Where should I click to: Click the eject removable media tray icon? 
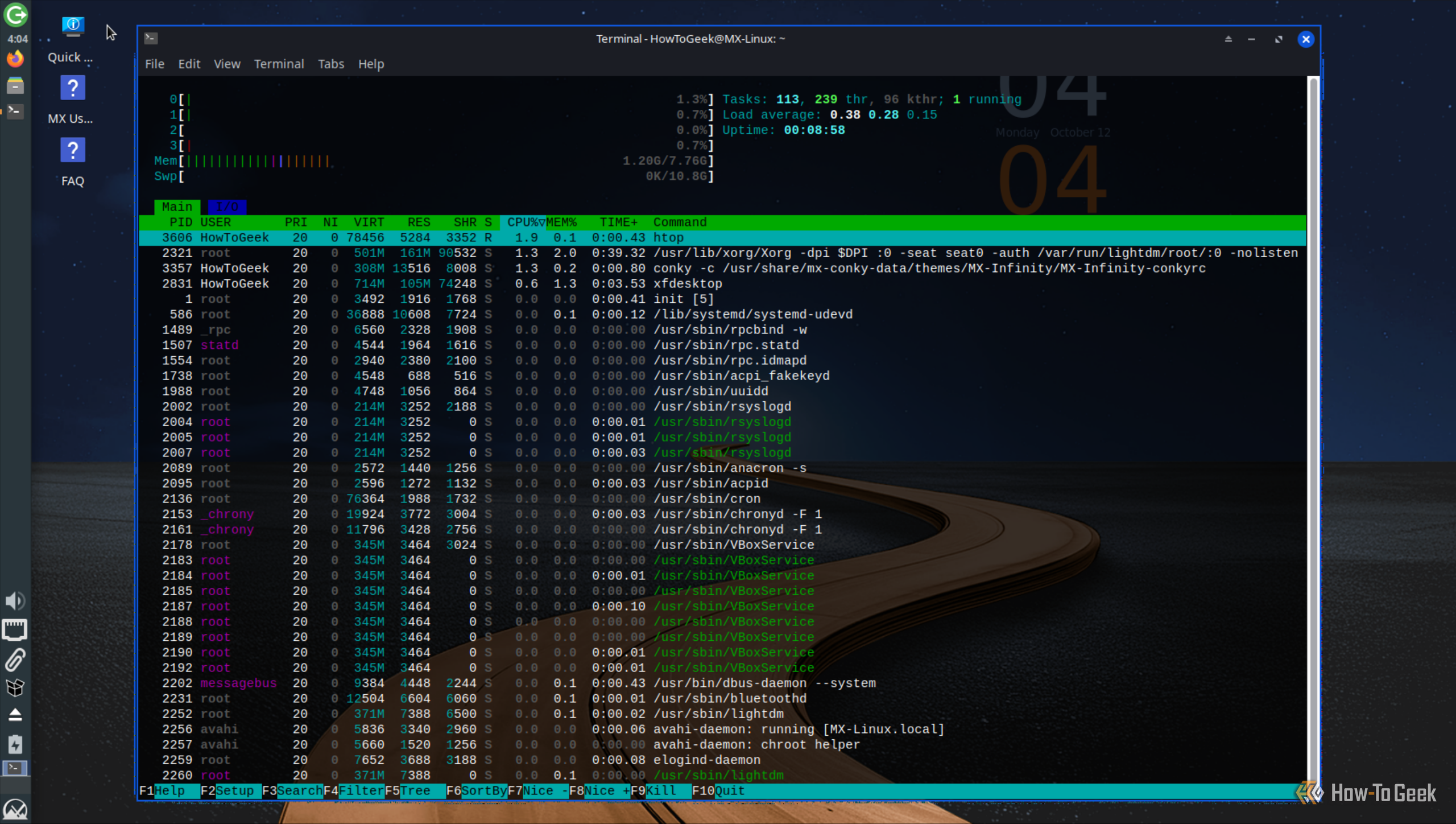point(15,715)
